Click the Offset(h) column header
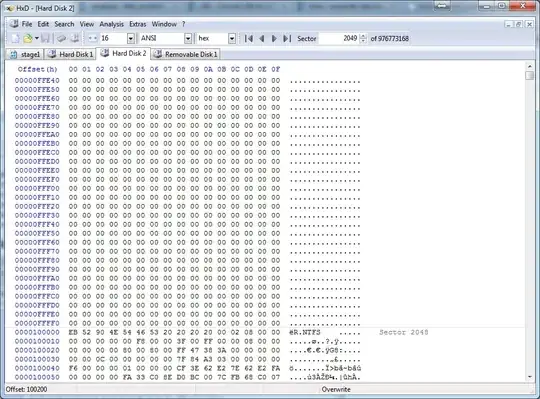540x399 pixels. pyautogui.click(x=38, y=69)
